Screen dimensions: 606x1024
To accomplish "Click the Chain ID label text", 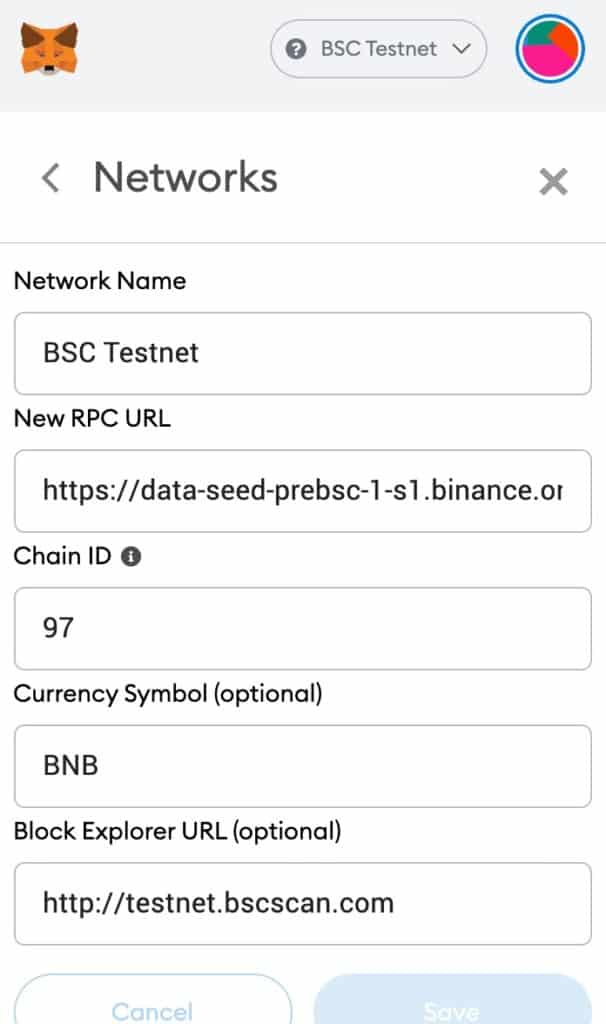I will (x=63, y=556).
